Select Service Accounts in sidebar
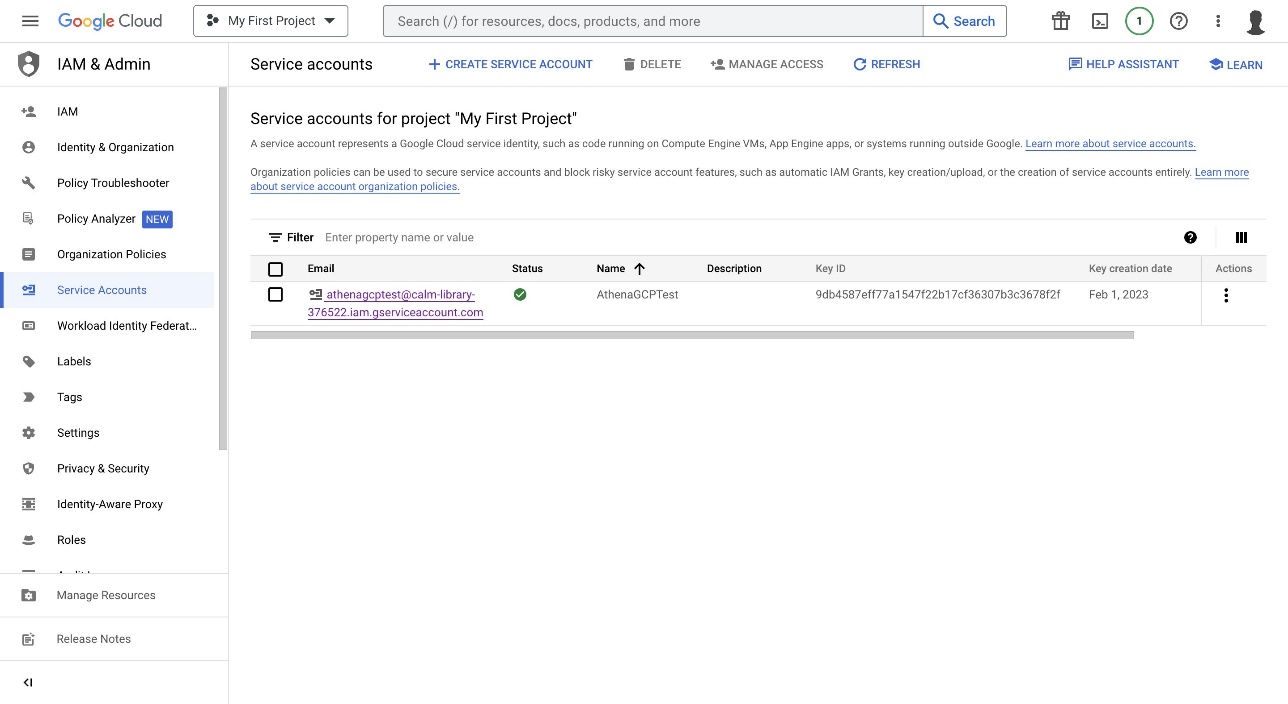The image size is (1288, 704). [107, 290]
